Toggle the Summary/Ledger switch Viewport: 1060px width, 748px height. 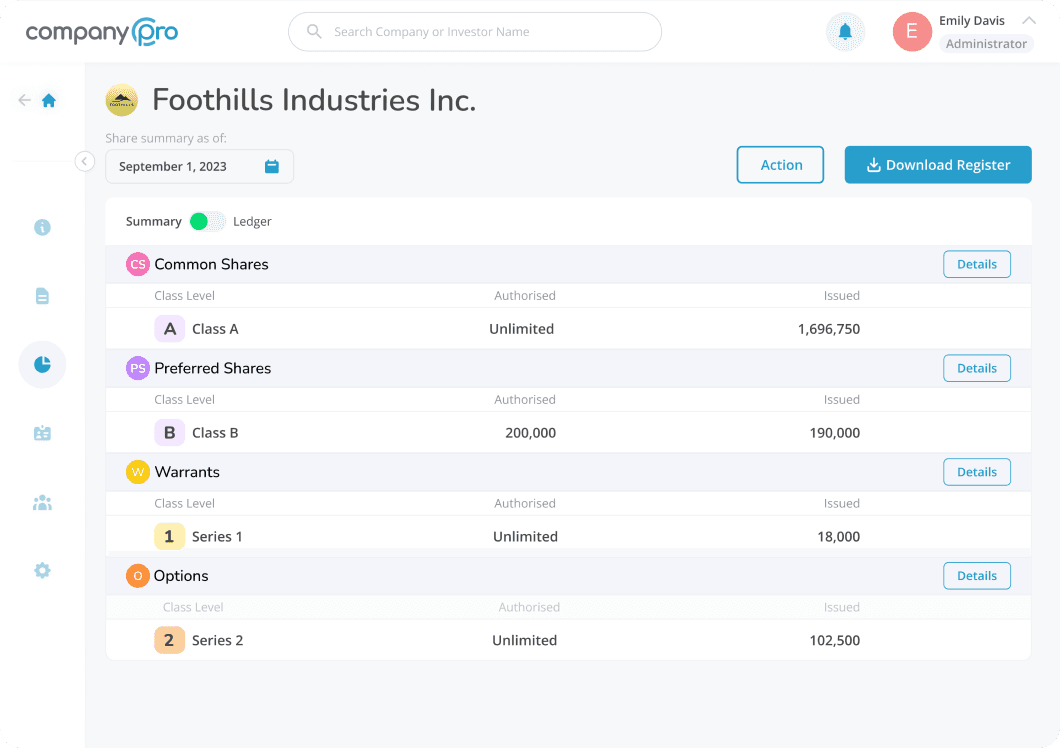pos(207,222)
